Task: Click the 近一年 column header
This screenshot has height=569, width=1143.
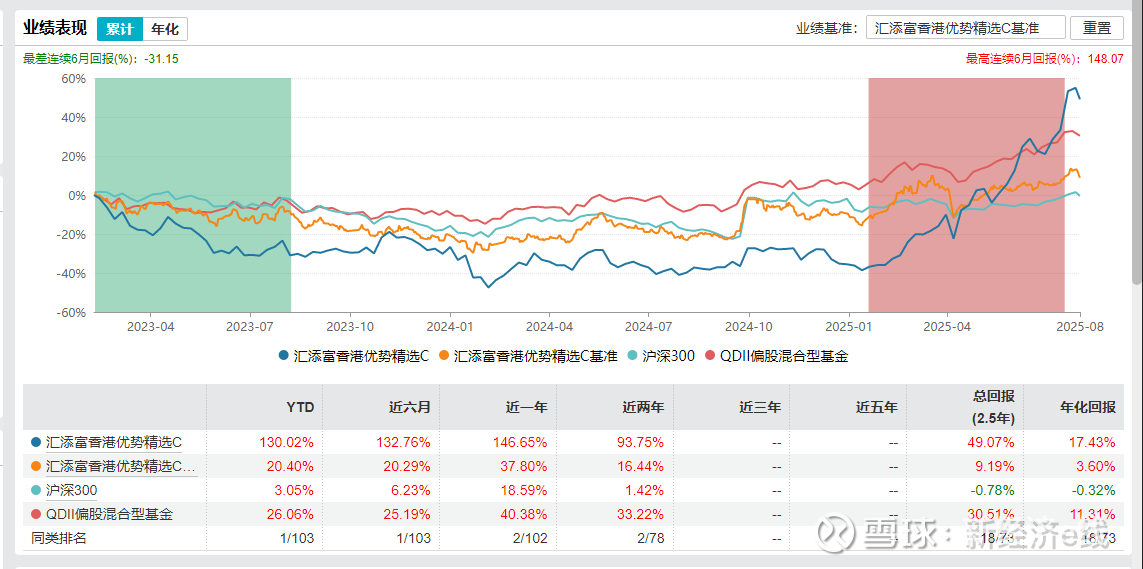Action: tap(526, 407)
